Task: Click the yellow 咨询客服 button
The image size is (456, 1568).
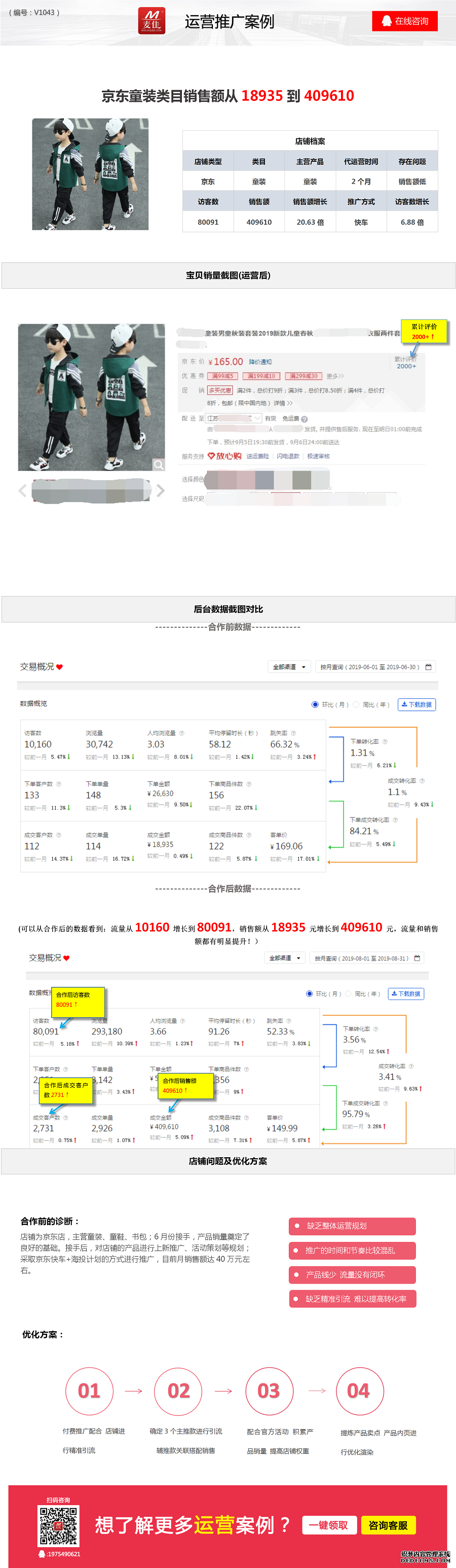Action: 389,1525
